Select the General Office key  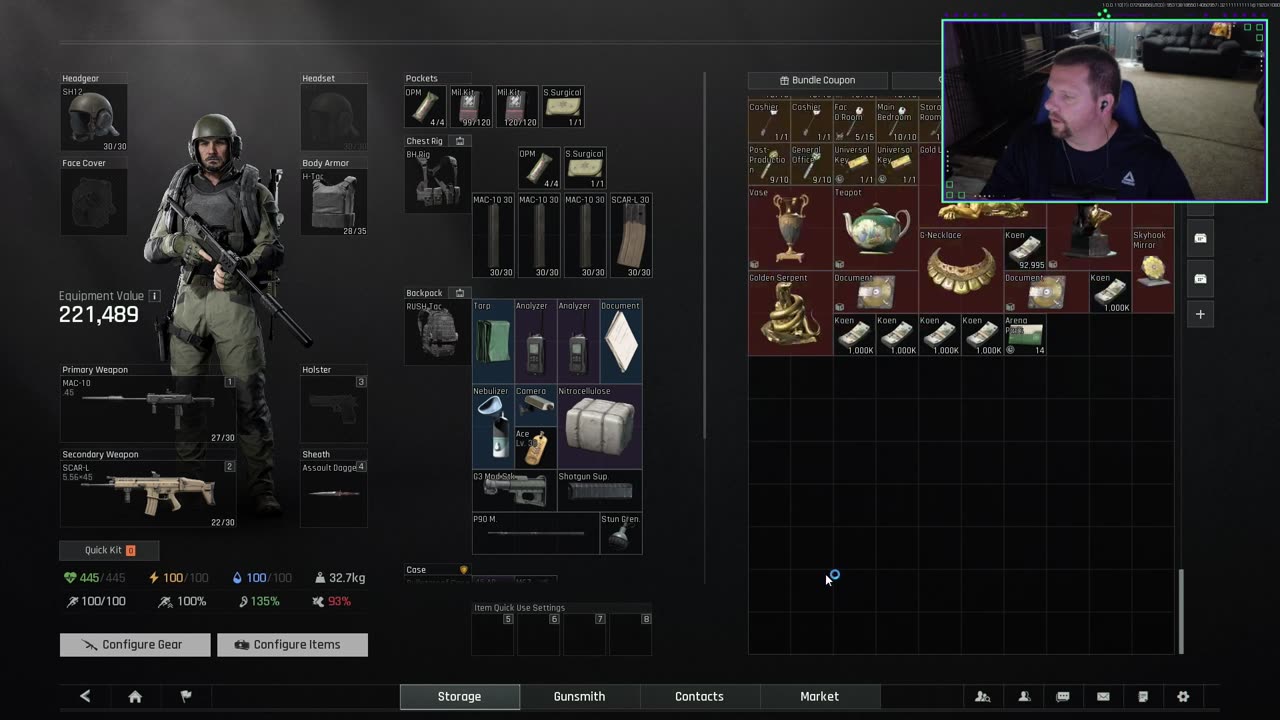812,165
